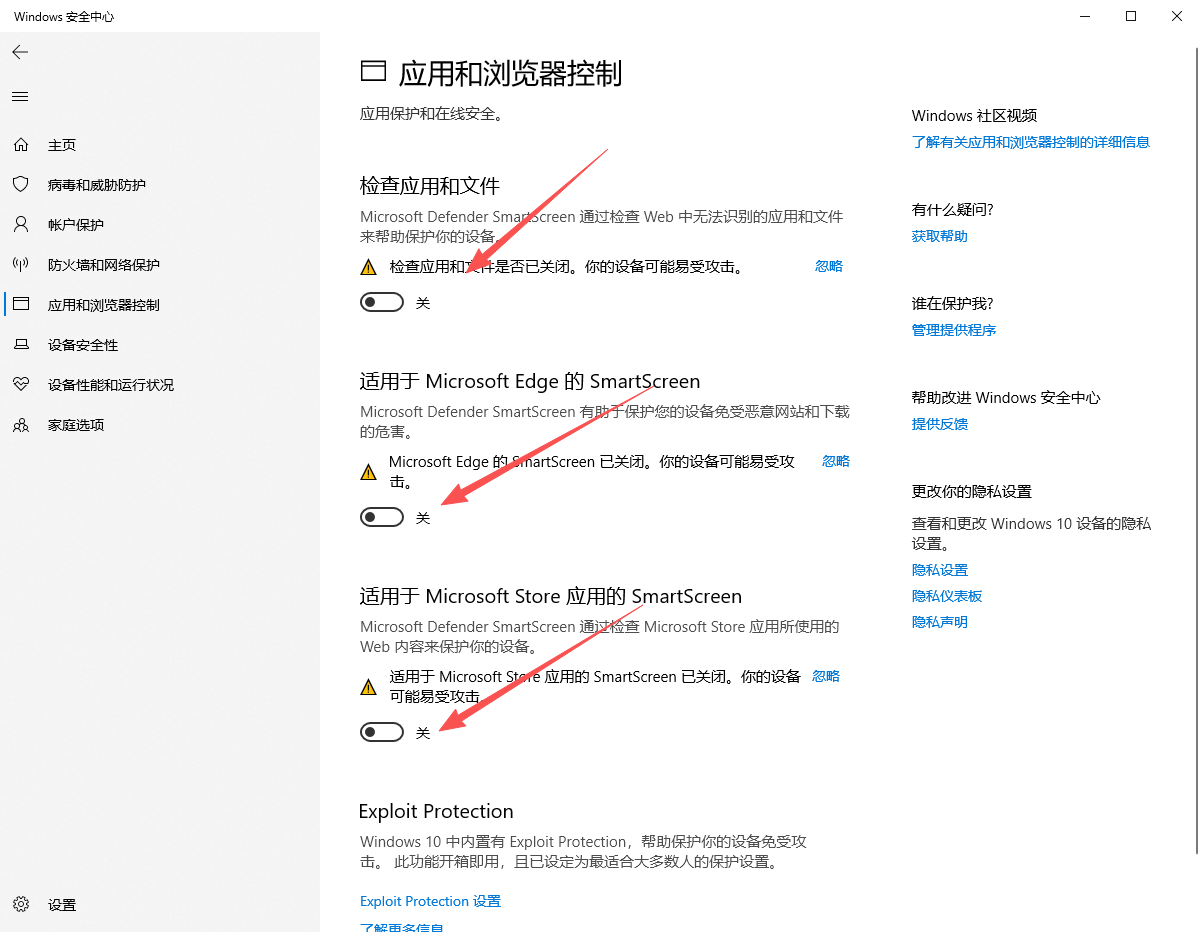Open the 隐私声明 link
This screenshot has height=932, width=1200.
(940, 622)
